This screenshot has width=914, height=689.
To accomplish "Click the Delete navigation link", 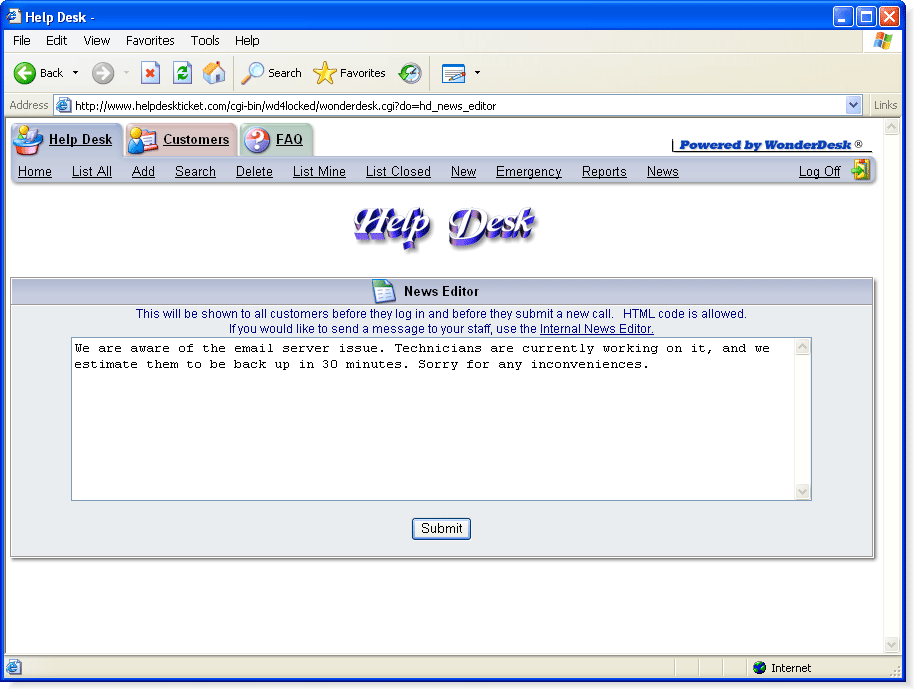I will point(254,171).
